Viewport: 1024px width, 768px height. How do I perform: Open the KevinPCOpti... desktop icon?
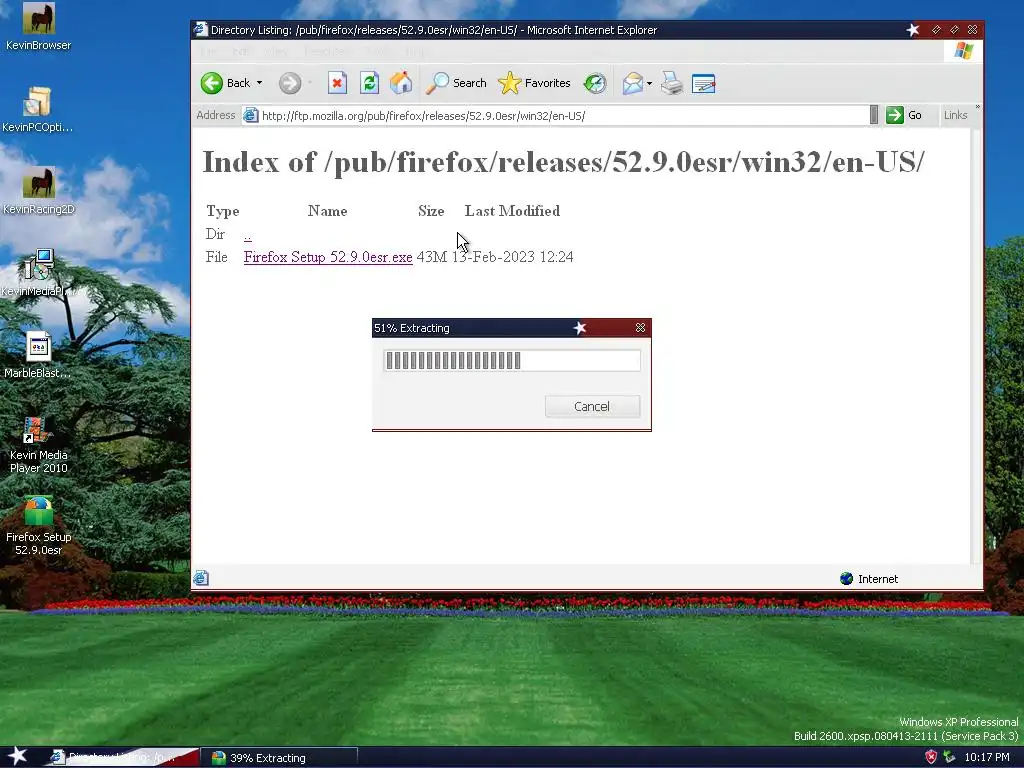37,109
